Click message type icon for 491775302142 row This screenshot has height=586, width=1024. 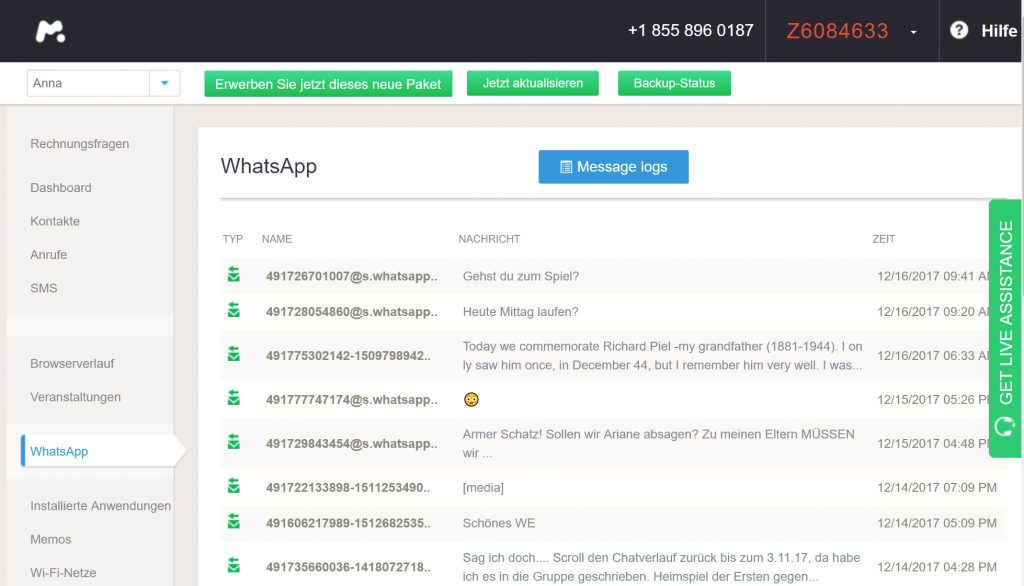(x=234, y=354)
